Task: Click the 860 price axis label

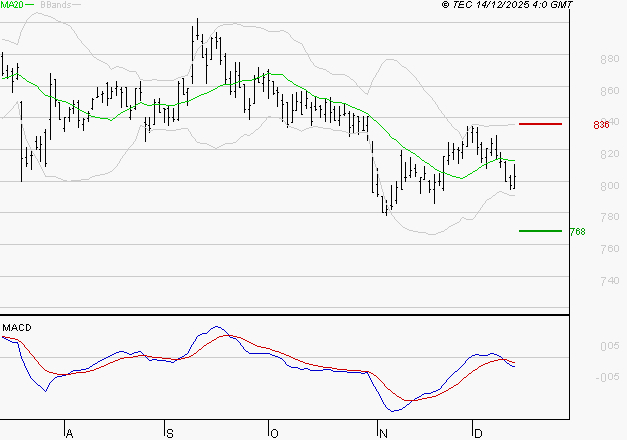Action: click(x=610, y=91)
